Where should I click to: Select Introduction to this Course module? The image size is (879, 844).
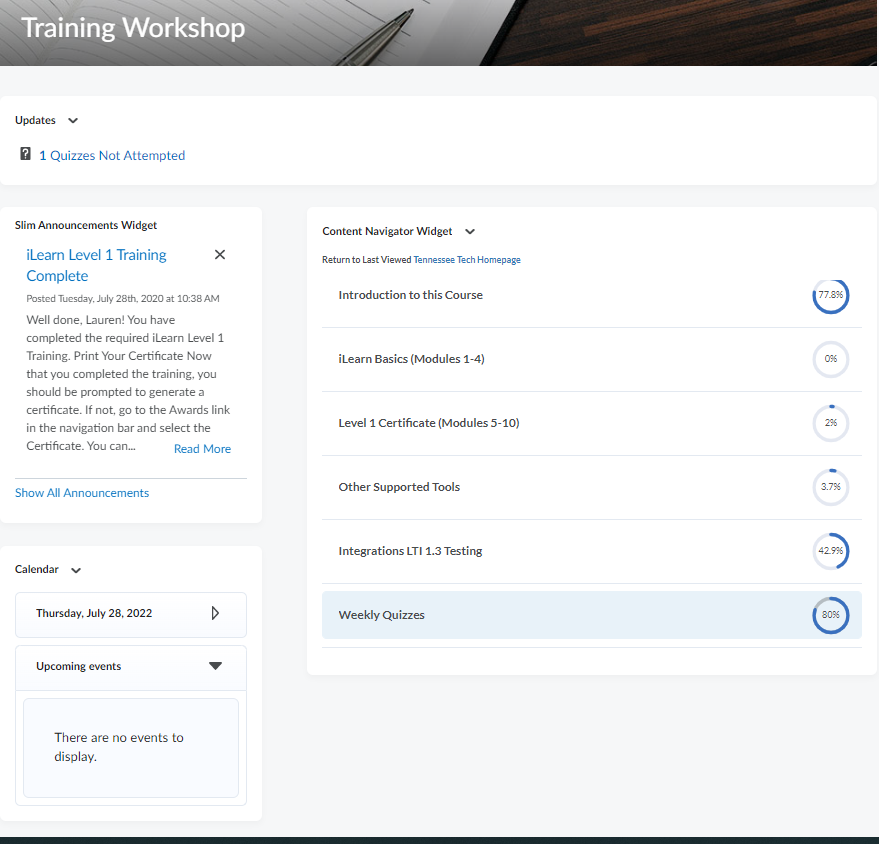(410, 295)
